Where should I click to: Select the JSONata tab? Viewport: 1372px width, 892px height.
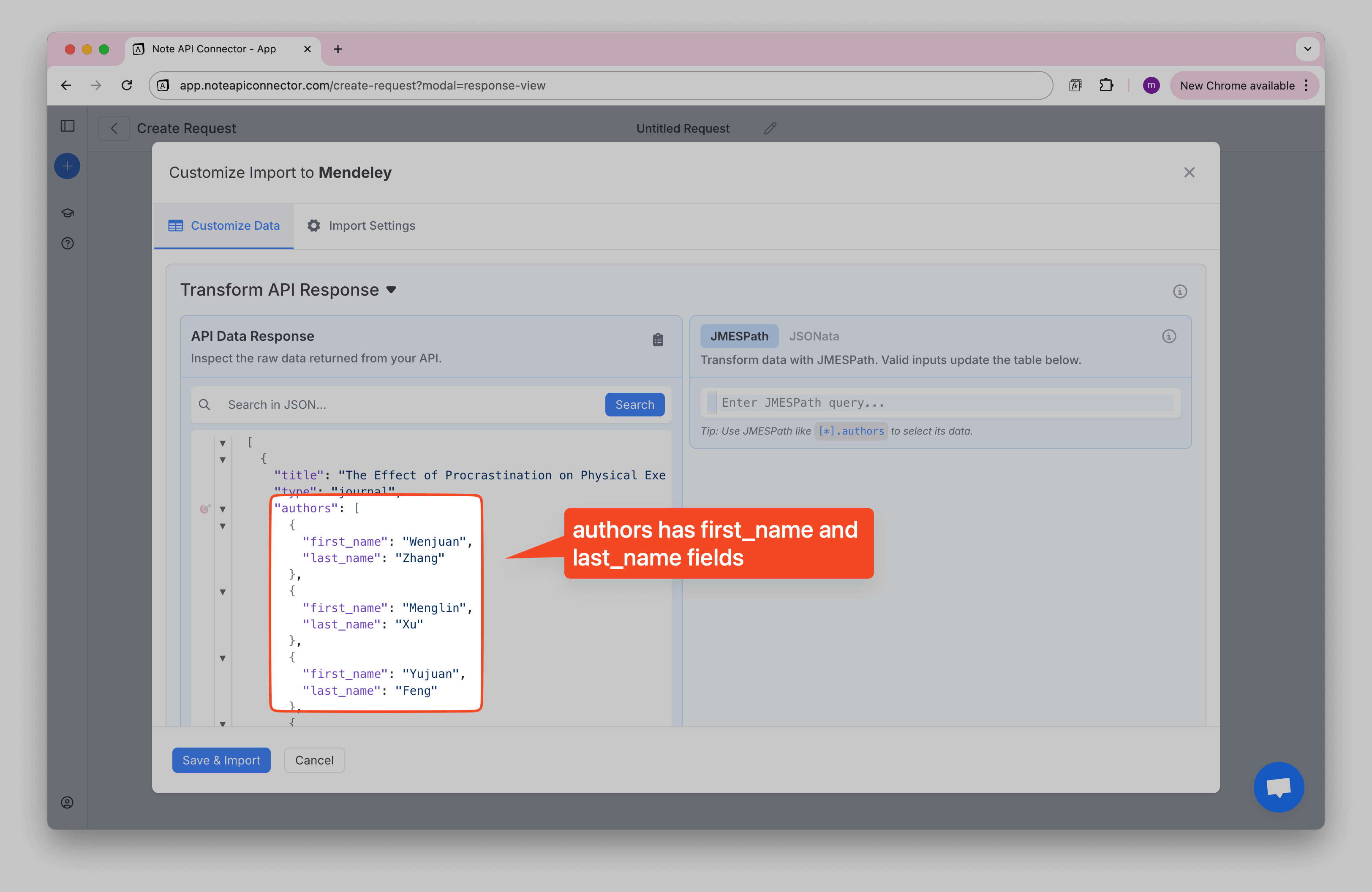pos(814,337)
